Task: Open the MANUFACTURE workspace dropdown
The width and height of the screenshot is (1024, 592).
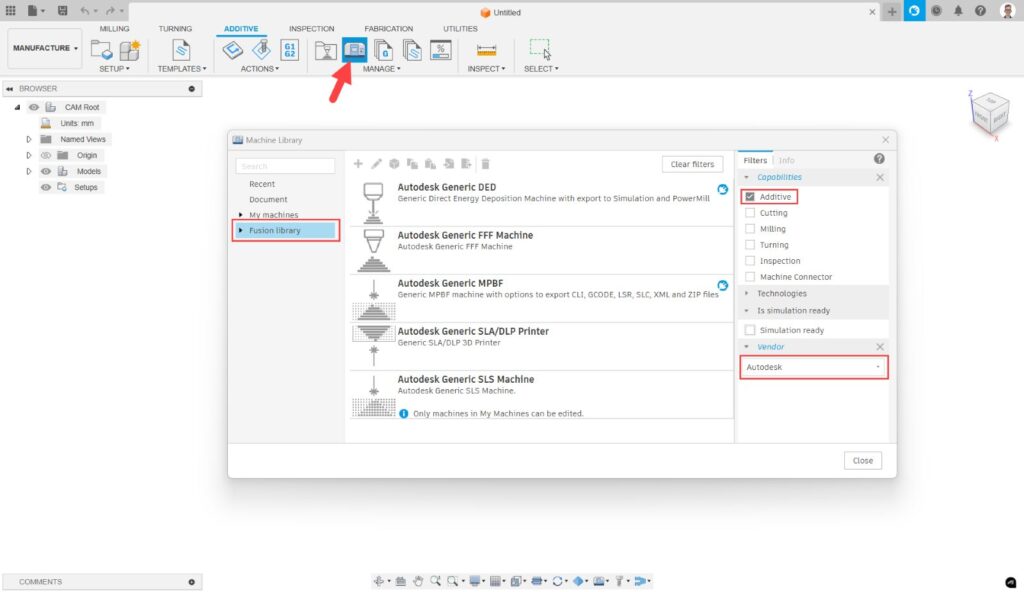Action: [45, 48]
